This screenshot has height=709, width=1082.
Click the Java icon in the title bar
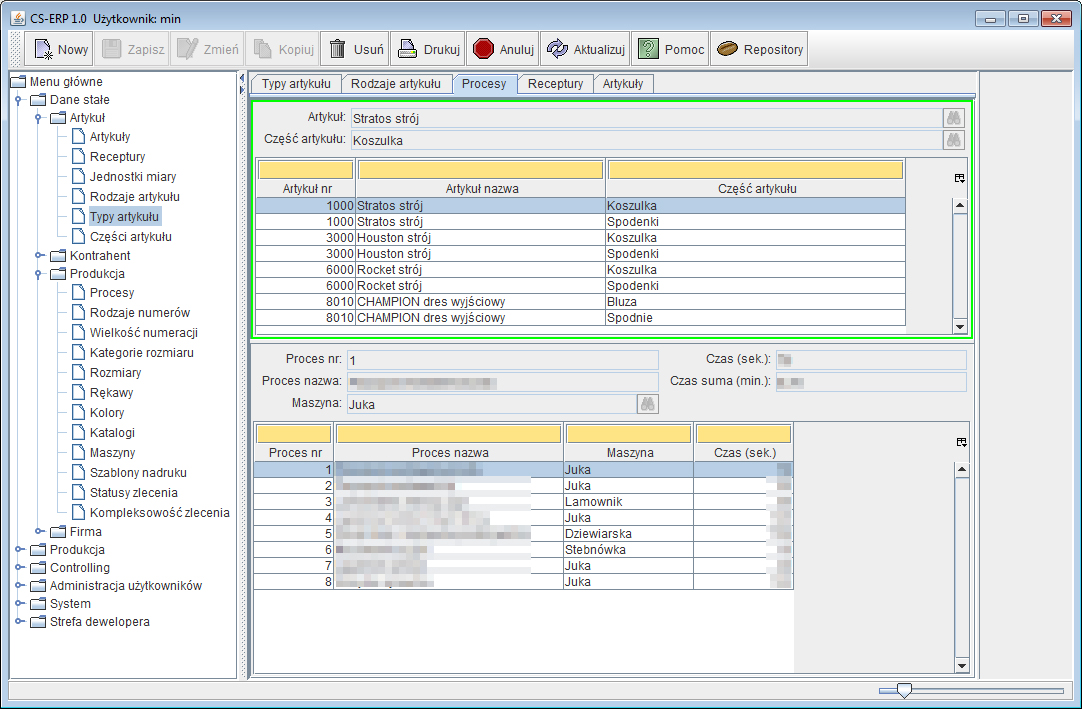(x=19, y=19)
